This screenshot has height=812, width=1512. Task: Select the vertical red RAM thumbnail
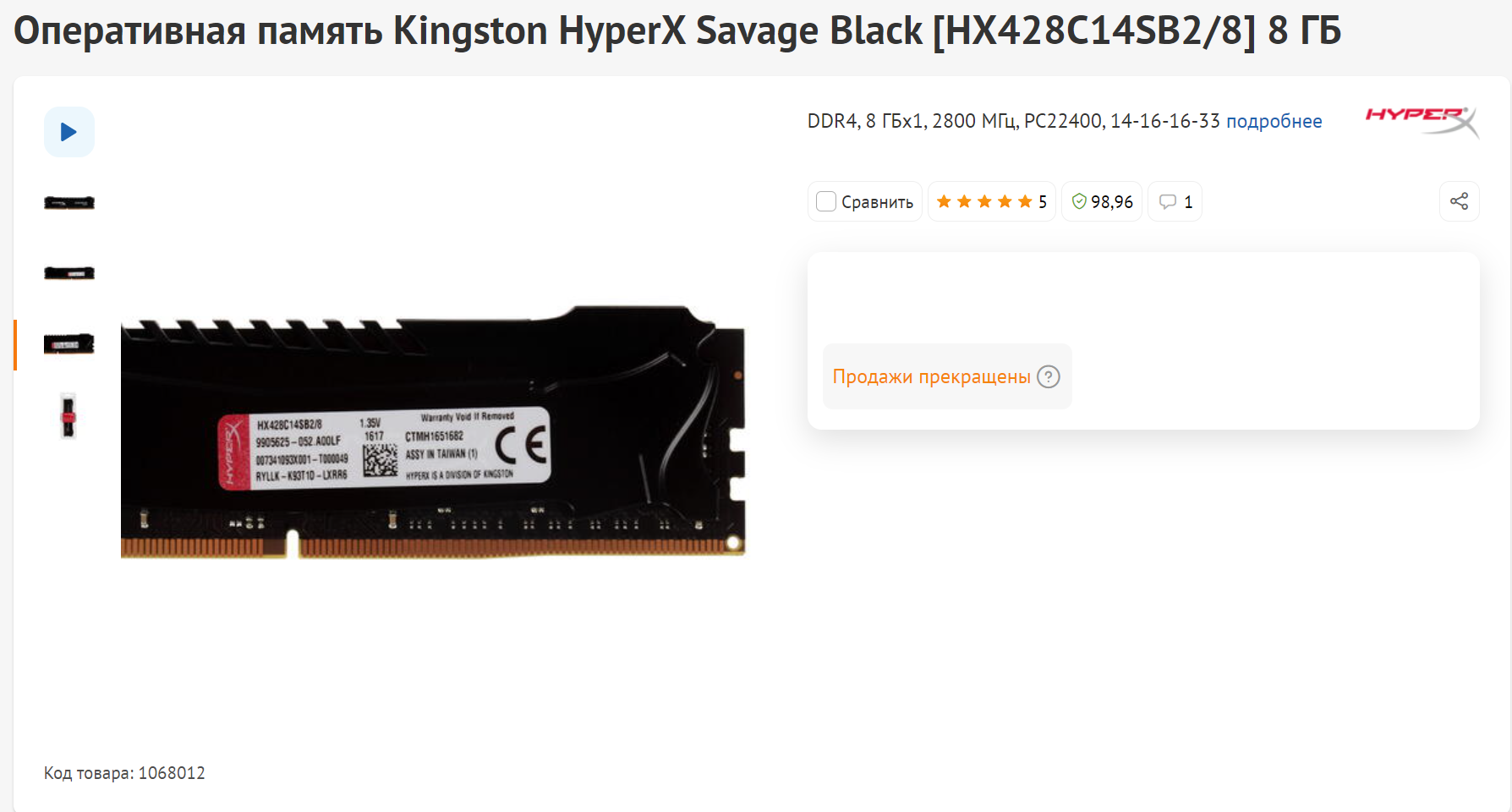point(68,415)
